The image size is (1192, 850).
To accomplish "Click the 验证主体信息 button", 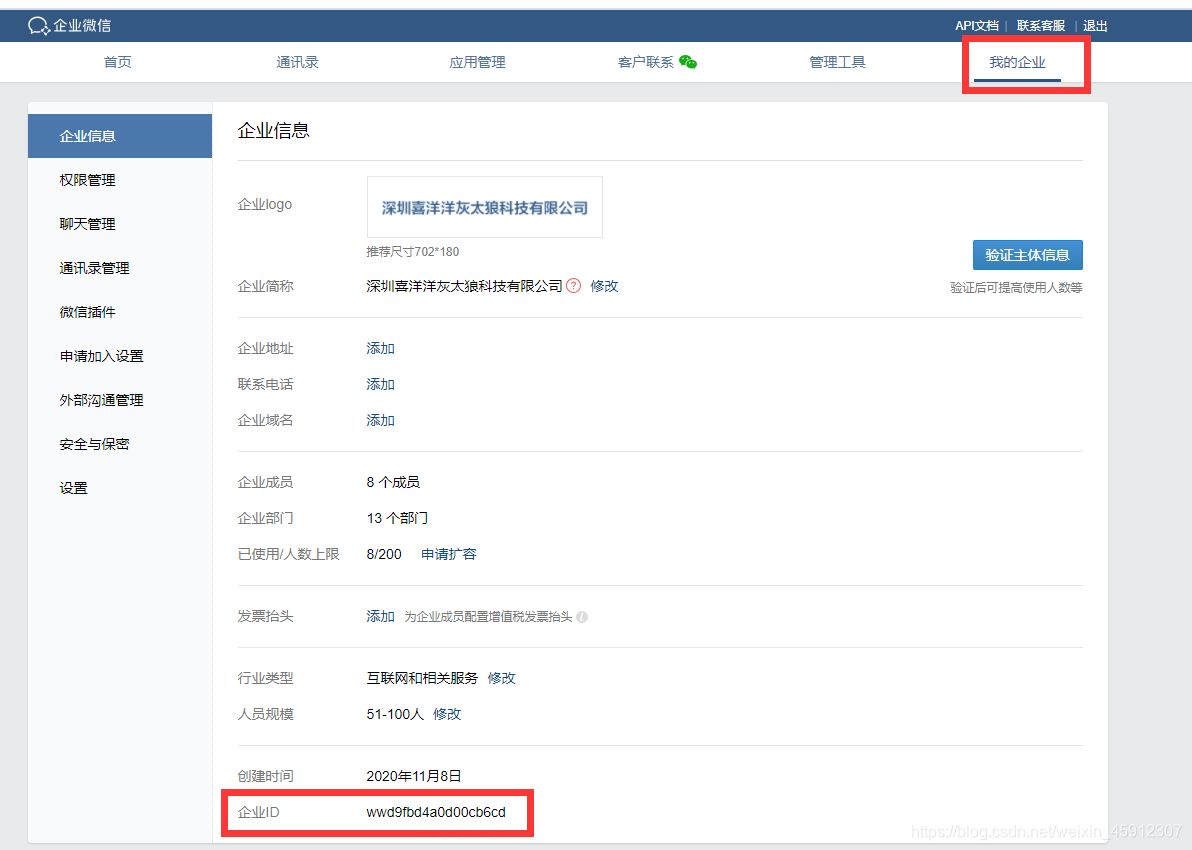I will 1028,255.
